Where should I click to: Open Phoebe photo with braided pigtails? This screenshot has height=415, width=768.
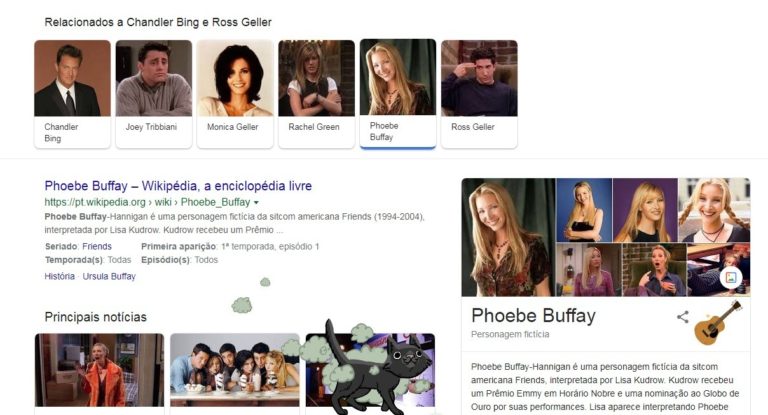click(x=714, y=210)
